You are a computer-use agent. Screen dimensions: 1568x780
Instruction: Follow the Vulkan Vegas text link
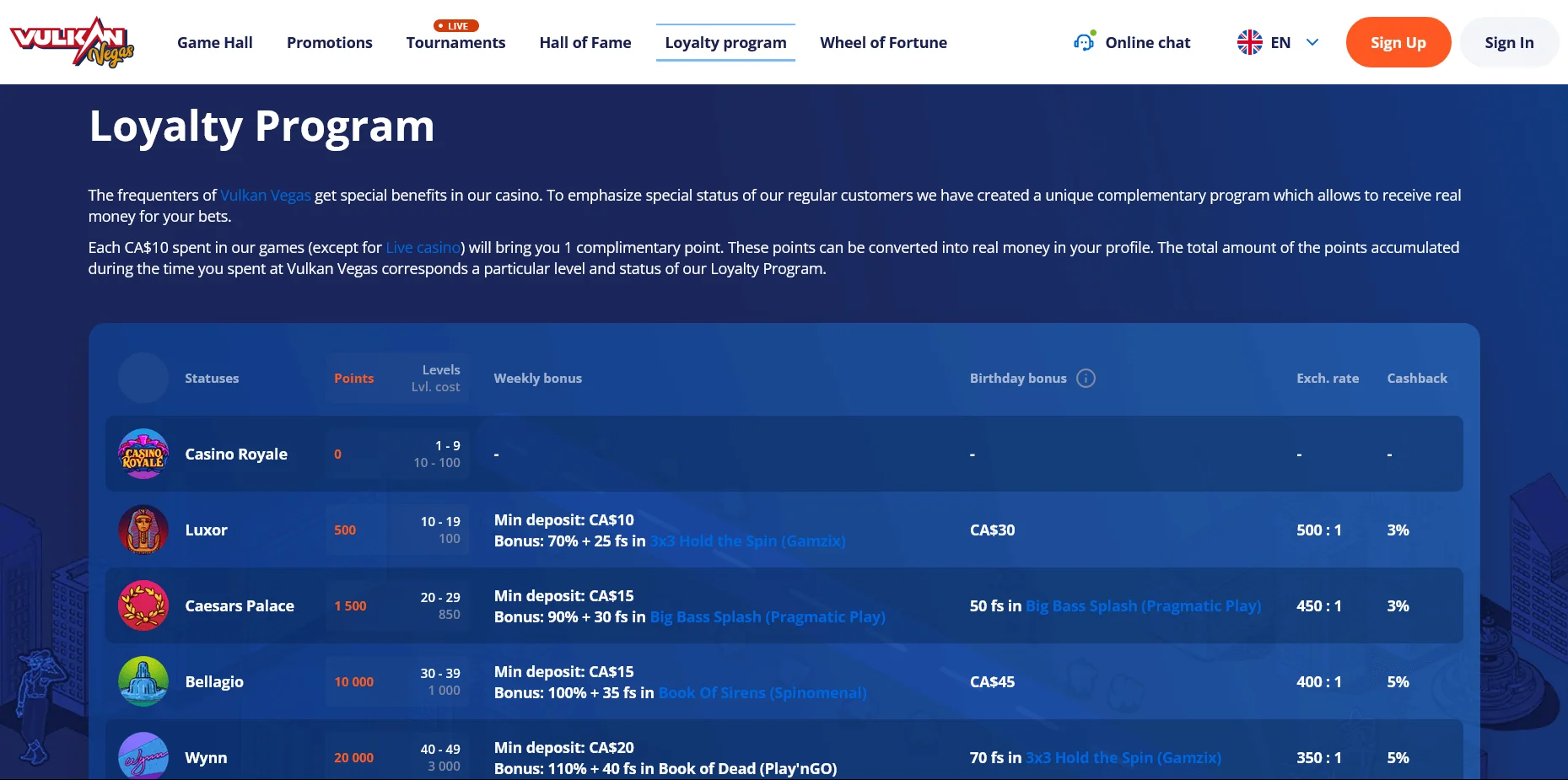pyautogui.click(x=266, y=196)
